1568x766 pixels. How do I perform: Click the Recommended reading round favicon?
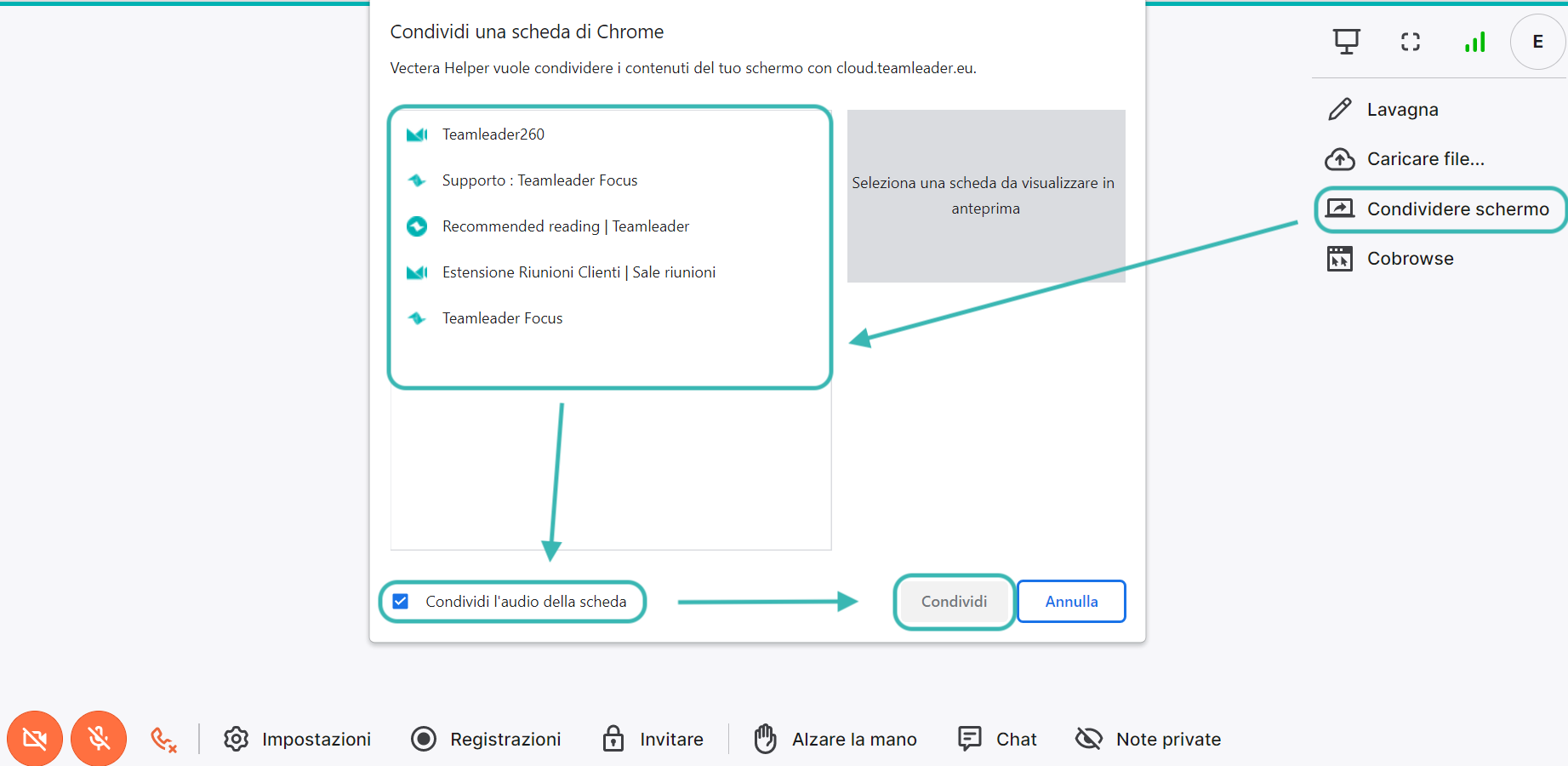pyautogui.click(x=417, y=226)
